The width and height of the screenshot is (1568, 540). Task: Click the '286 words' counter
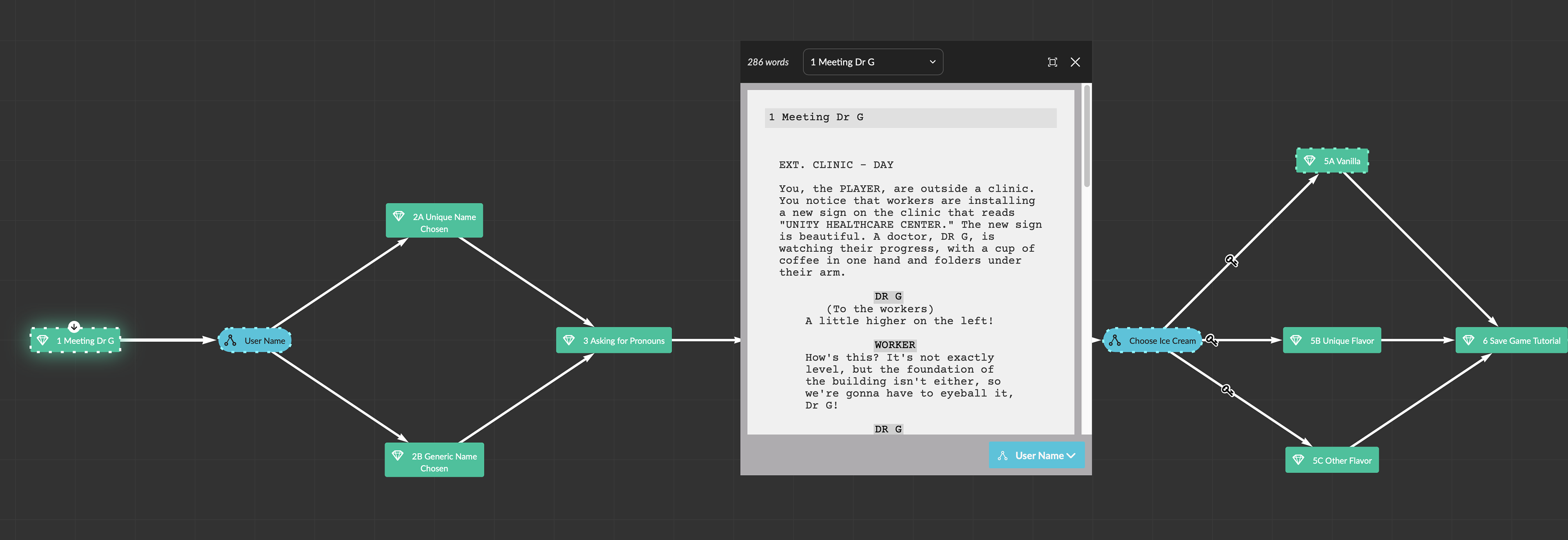[x=768, y=62]
